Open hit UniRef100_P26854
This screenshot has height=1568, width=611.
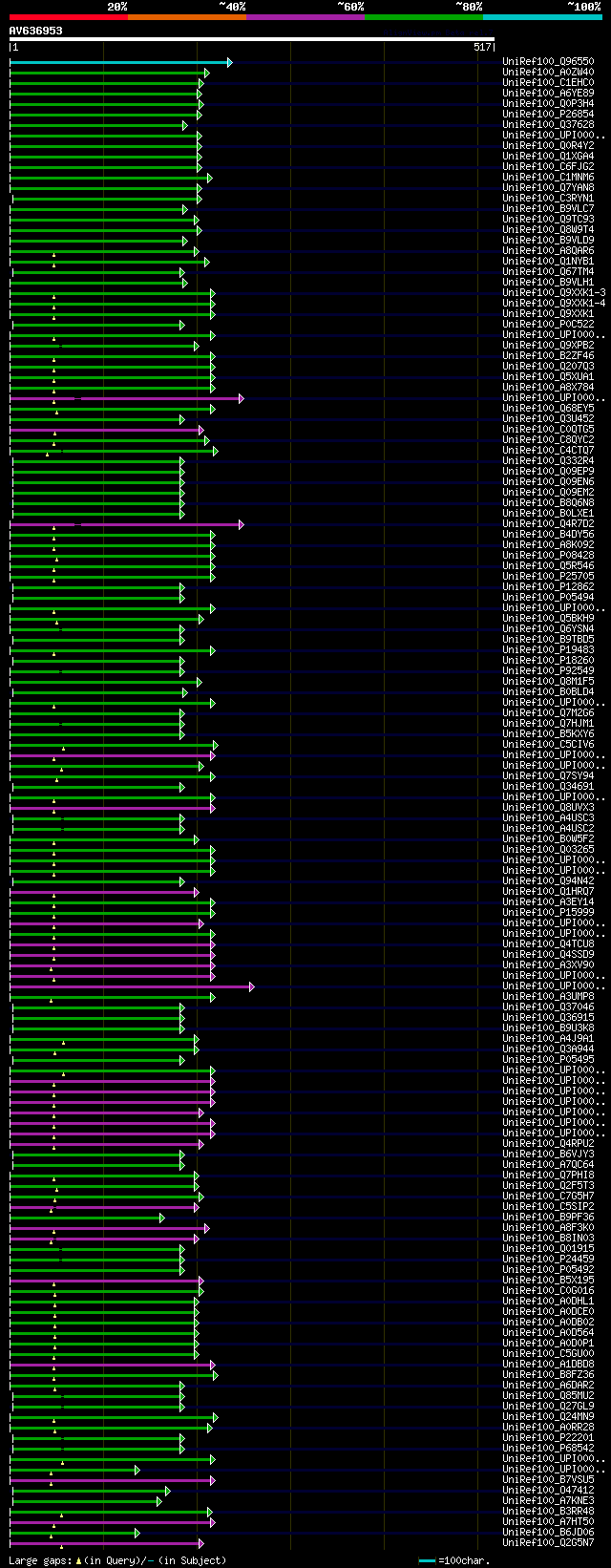[548, 115]
